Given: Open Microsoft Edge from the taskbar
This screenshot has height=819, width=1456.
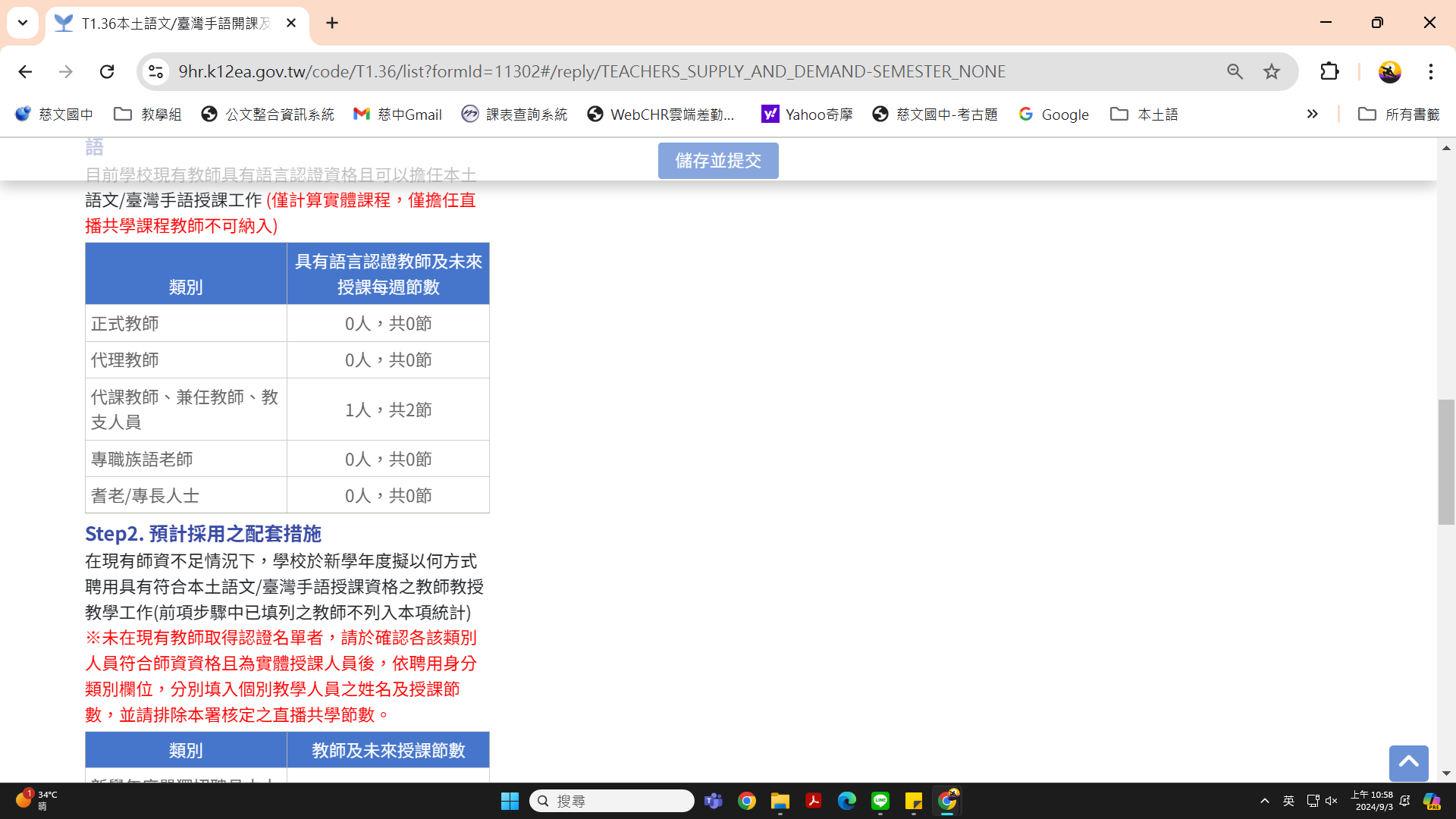Looking at the screenshot, I should pos(847,801).
